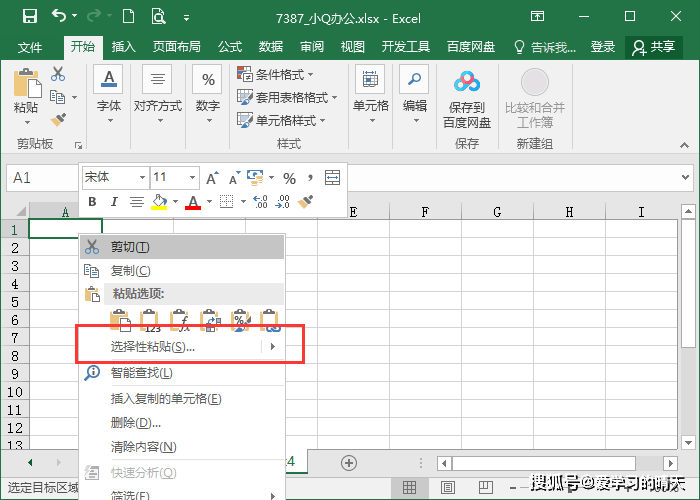Choose Paste Formulas (fx) paste option

click(x=180, y=321)
